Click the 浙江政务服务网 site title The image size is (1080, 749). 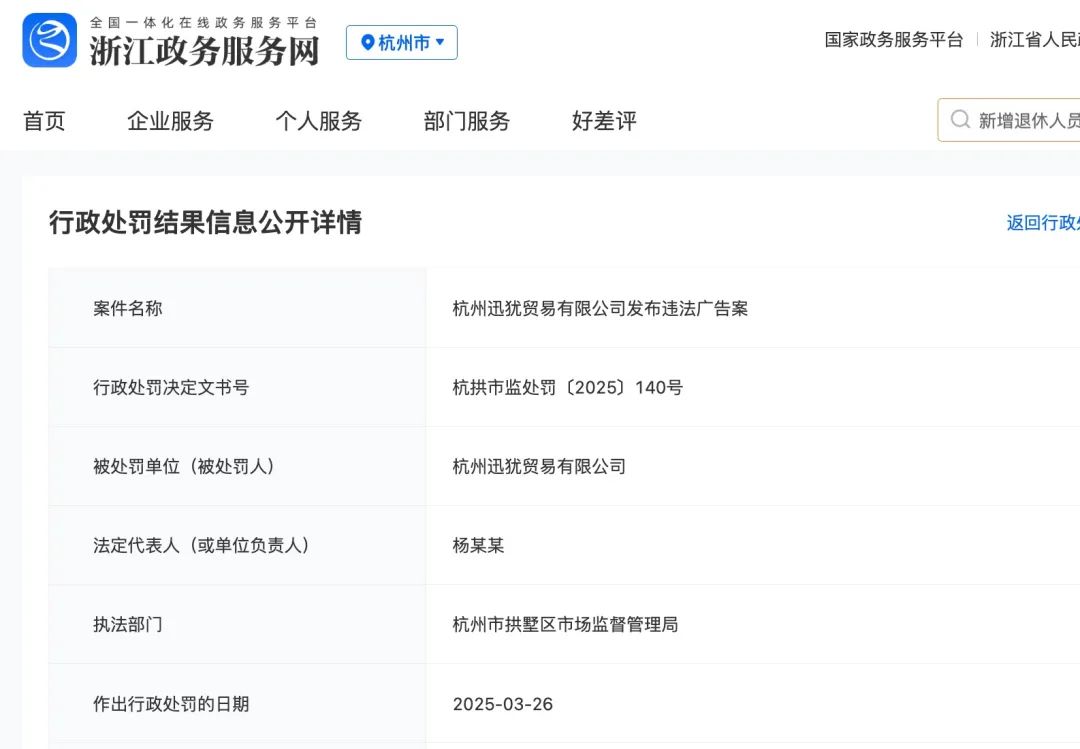click(205, 50)
